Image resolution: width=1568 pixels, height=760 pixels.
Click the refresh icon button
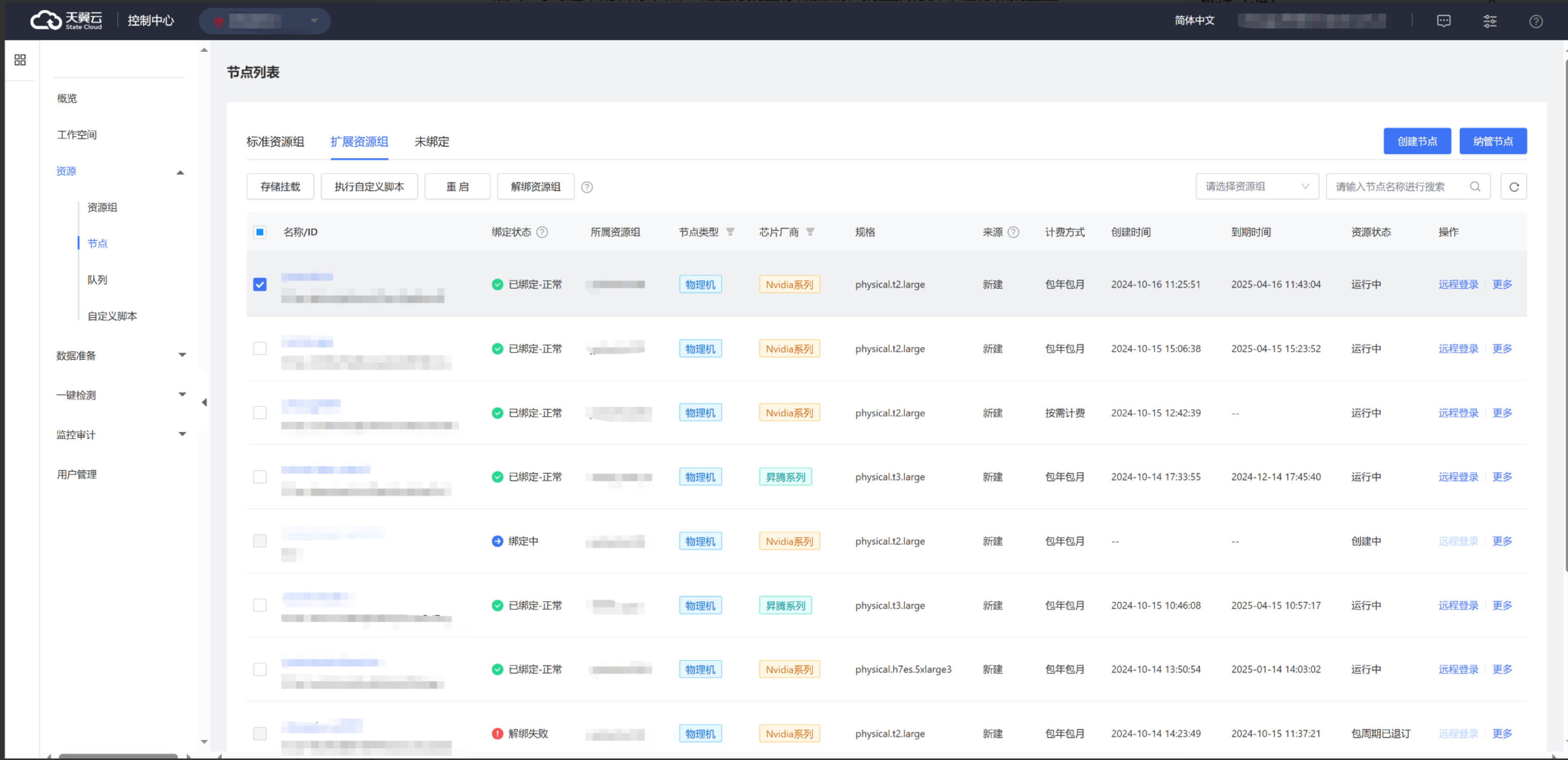click(1514, 187)
